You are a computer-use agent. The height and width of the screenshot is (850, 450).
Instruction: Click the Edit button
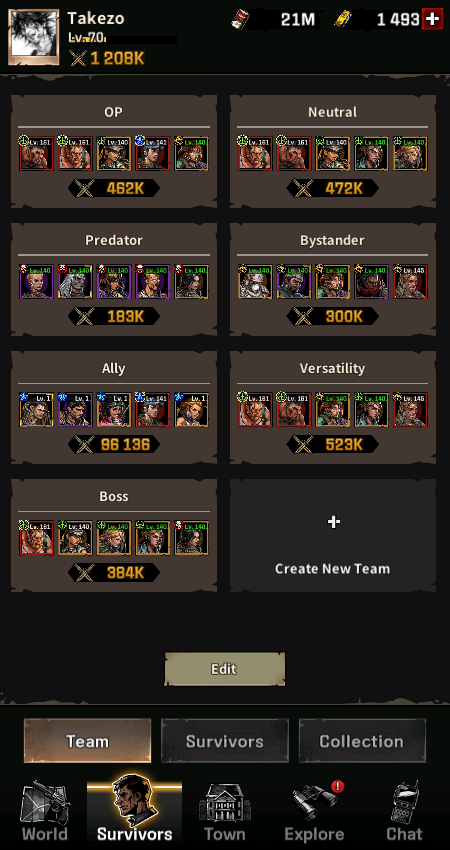(224, 669)
